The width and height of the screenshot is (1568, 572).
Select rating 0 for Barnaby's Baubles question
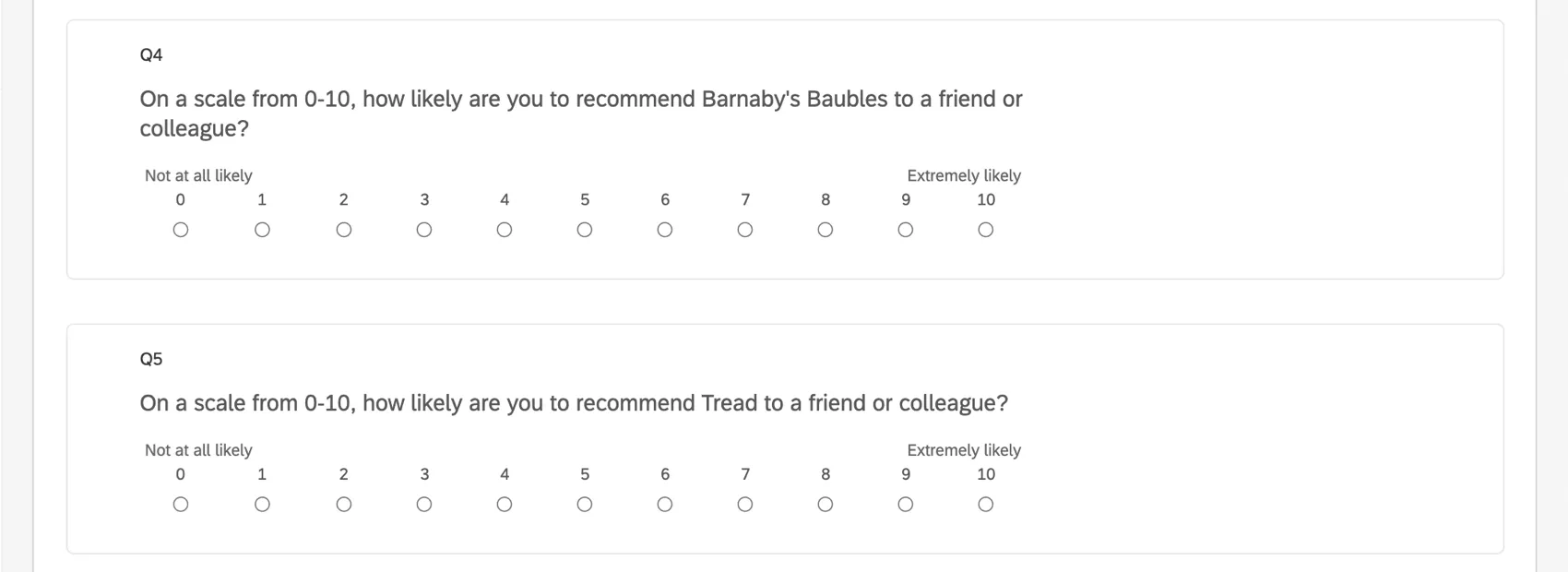(x=181, y=229)
